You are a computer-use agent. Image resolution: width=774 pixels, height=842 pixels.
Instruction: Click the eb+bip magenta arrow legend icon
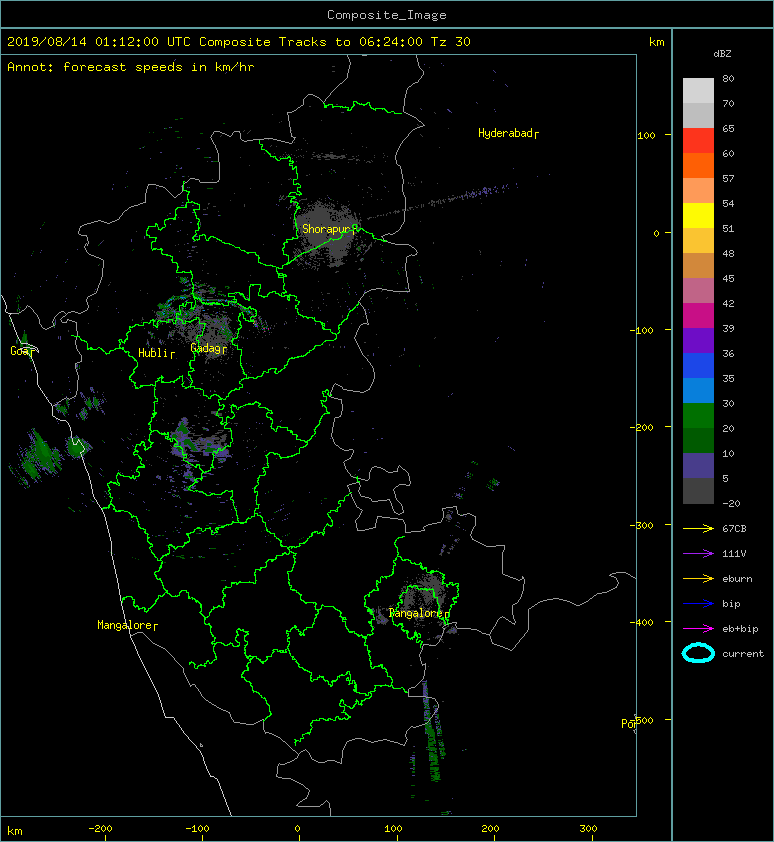[698, 629]
